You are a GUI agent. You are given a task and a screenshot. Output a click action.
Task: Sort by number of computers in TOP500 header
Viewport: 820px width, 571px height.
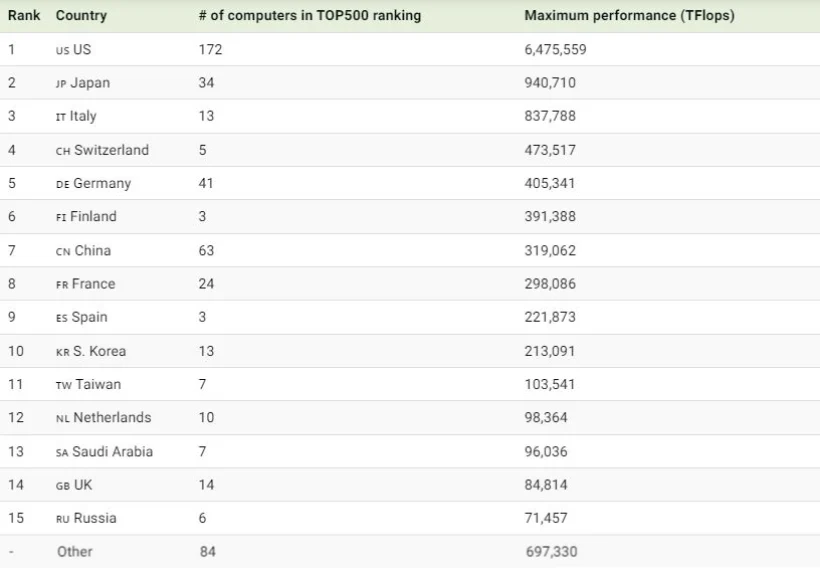point(309,16)
